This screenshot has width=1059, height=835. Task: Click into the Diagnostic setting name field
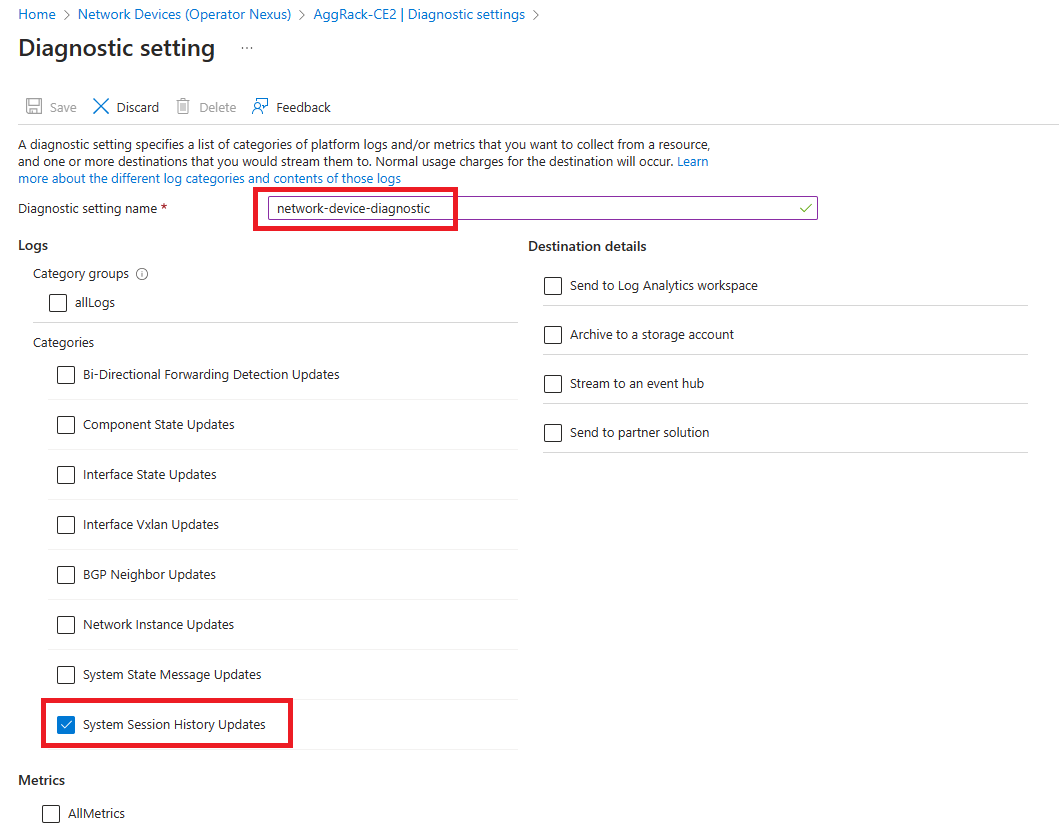coord(542,208)
